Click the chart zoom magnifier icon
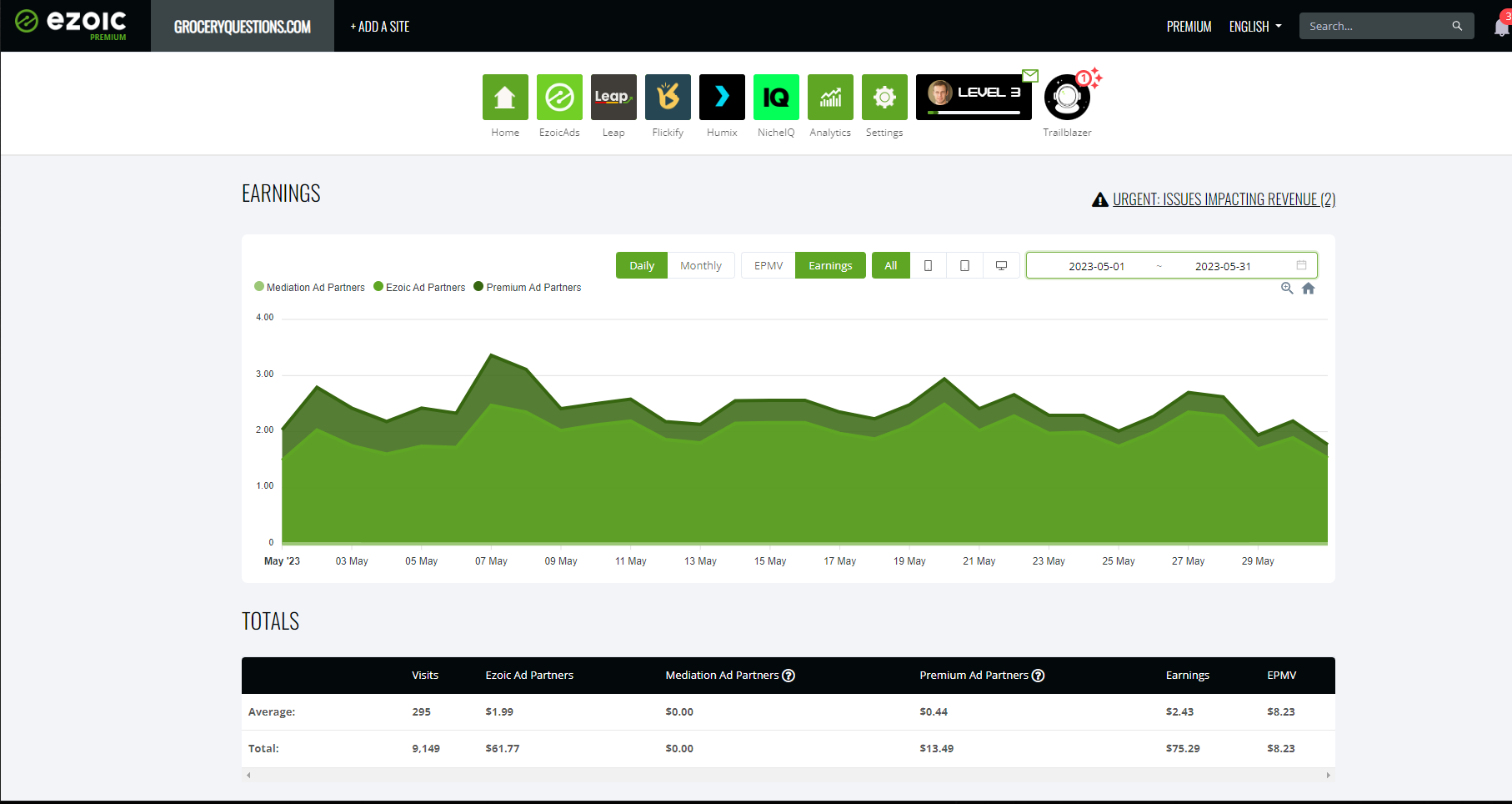 (x=1287, y=288)
